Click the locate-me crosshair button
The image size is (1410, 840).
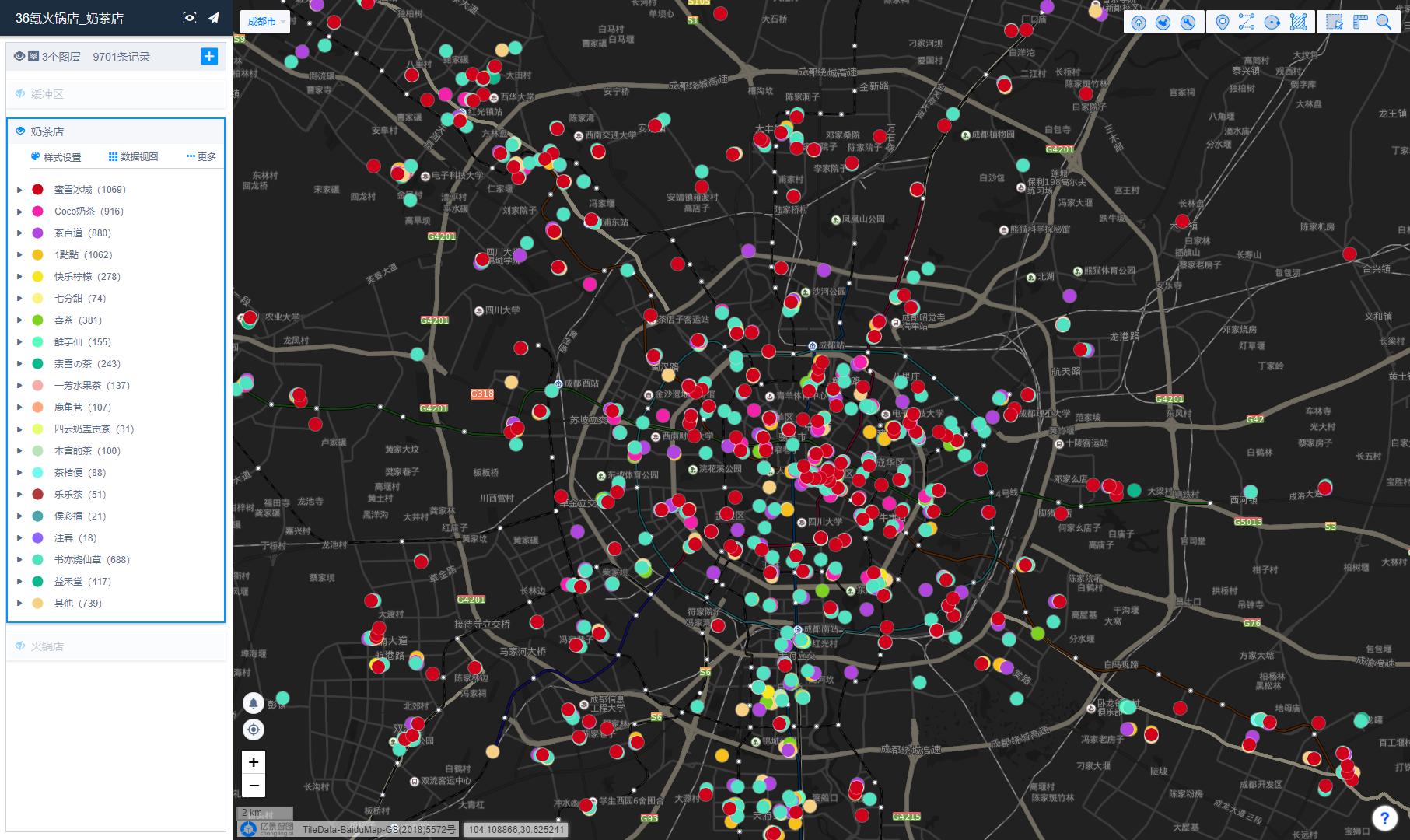(x=254, y=730)
